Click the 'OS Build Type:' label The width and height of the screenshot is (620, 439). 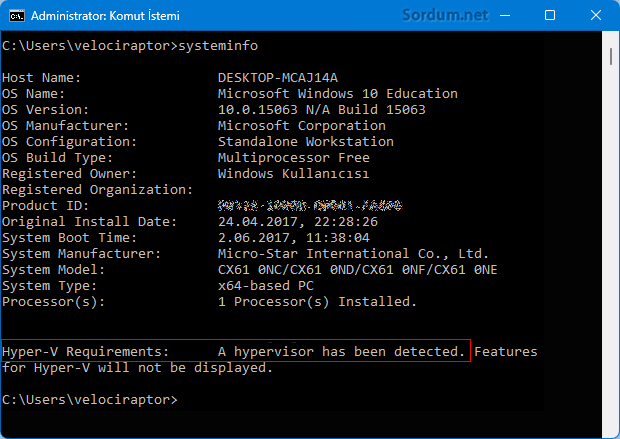coord(57,158)
